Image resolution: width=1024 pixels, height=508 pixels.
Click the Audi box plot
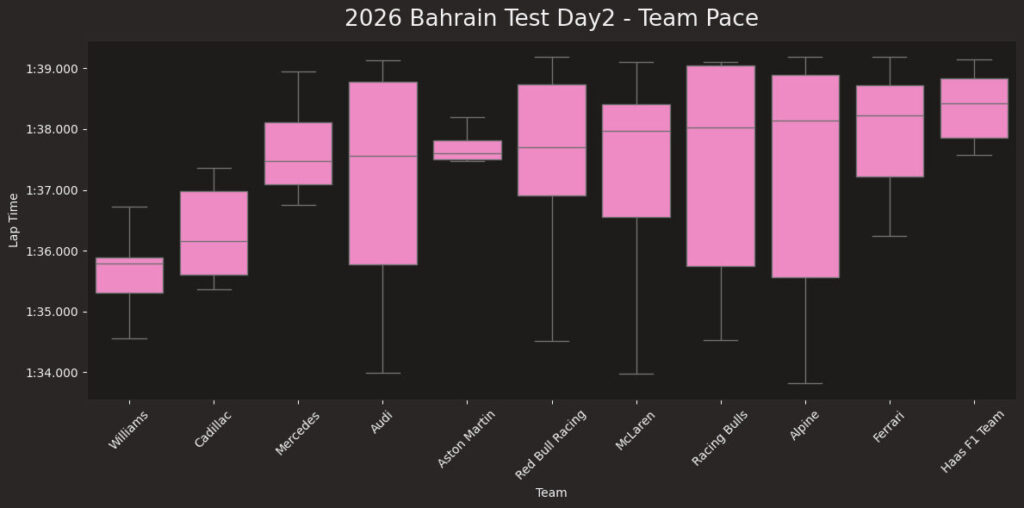[382, 173]
